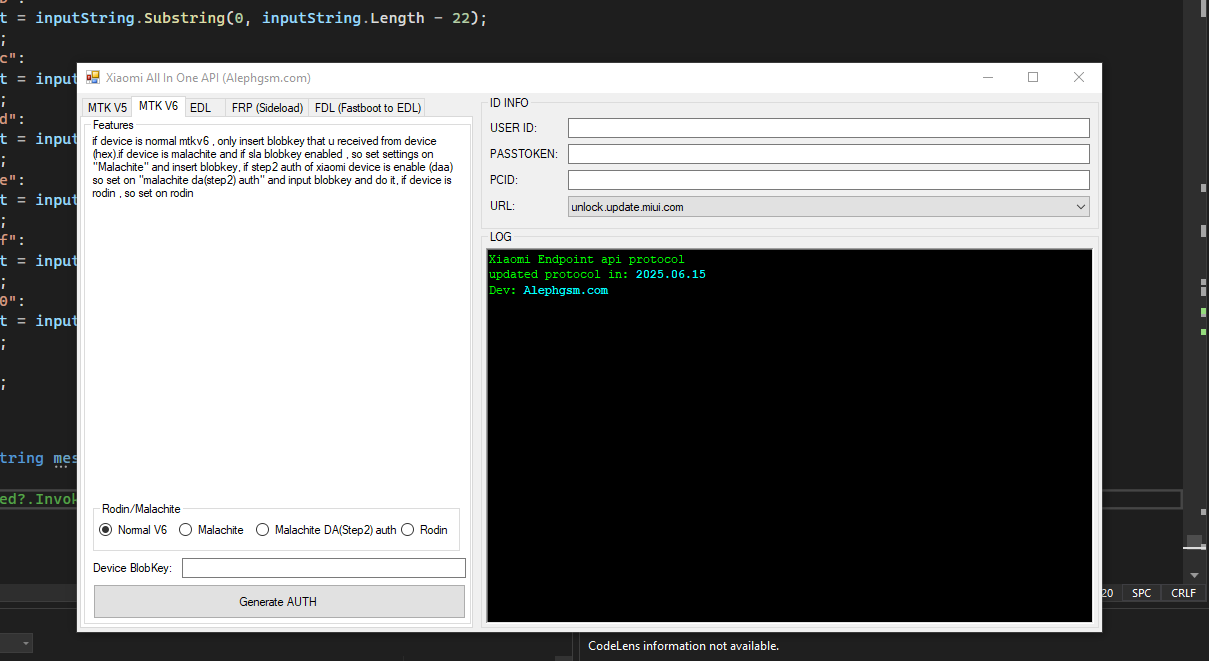
Task: Open the URL dropdown unlock.update.miui.com
Action: coord(828,207)
